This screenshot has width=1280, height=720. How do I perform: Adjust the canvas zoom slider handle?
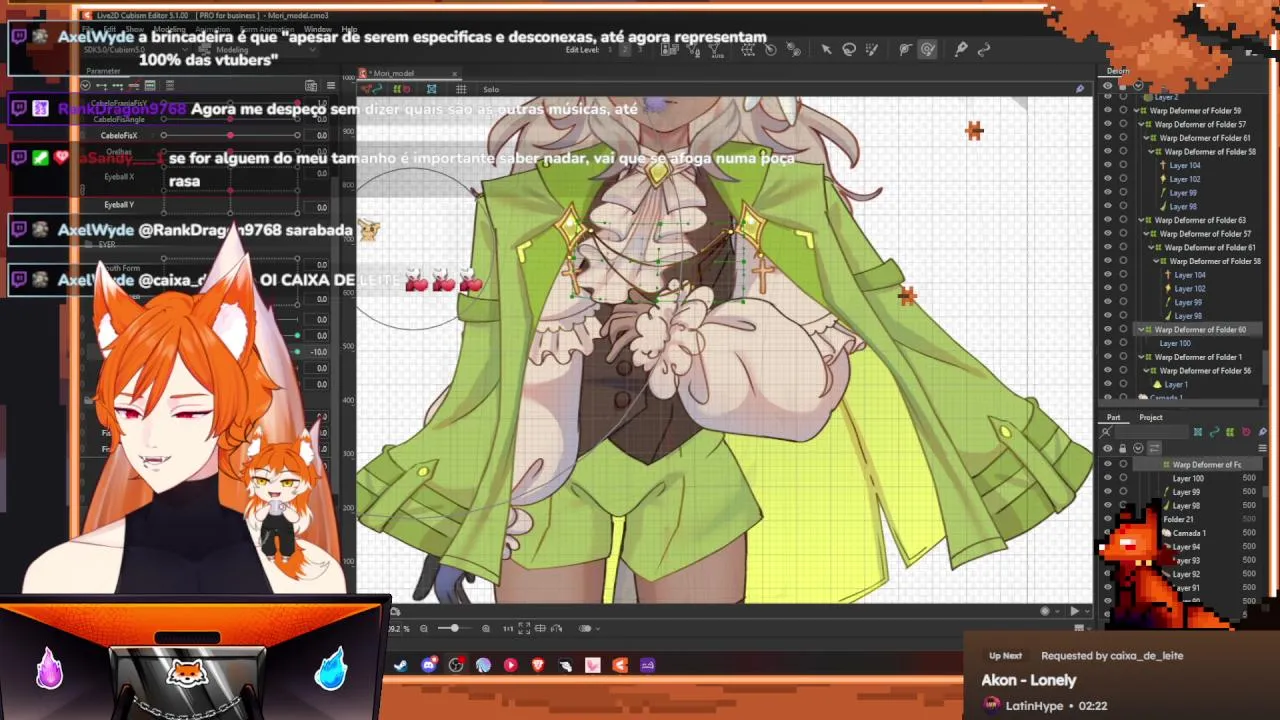click(454, 628)
